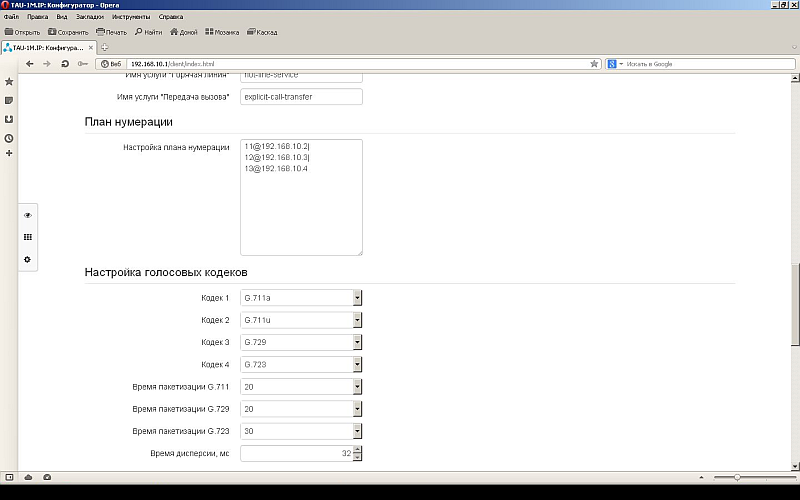Click the Время дисперсии number field

pyautogui.click(x=296, y=454)
